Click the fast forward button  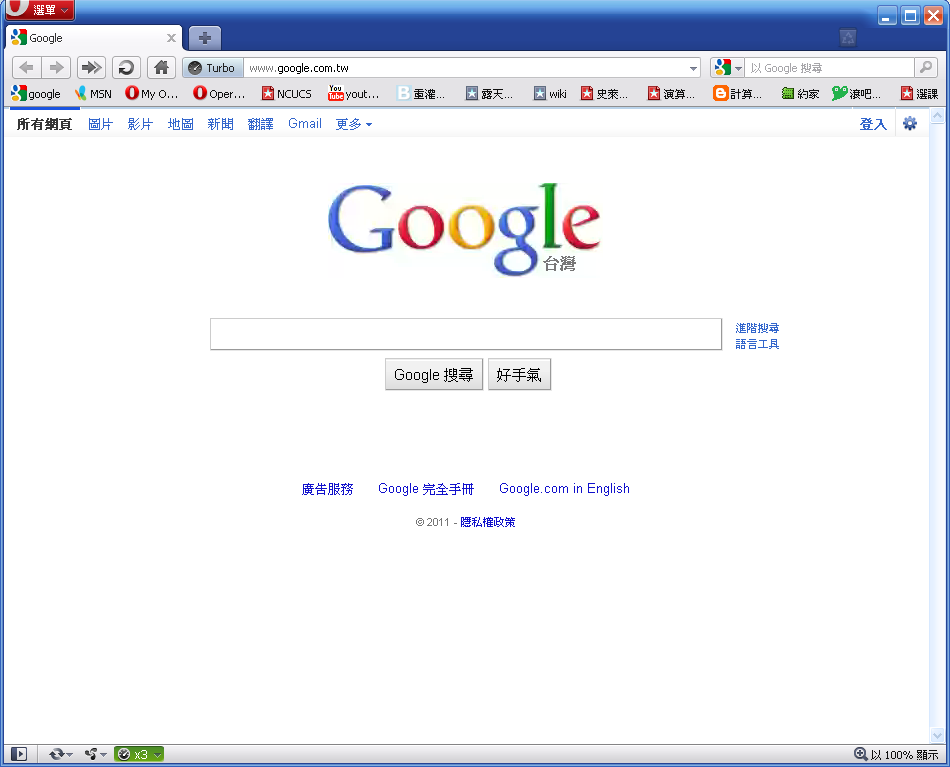coord(91,67)
